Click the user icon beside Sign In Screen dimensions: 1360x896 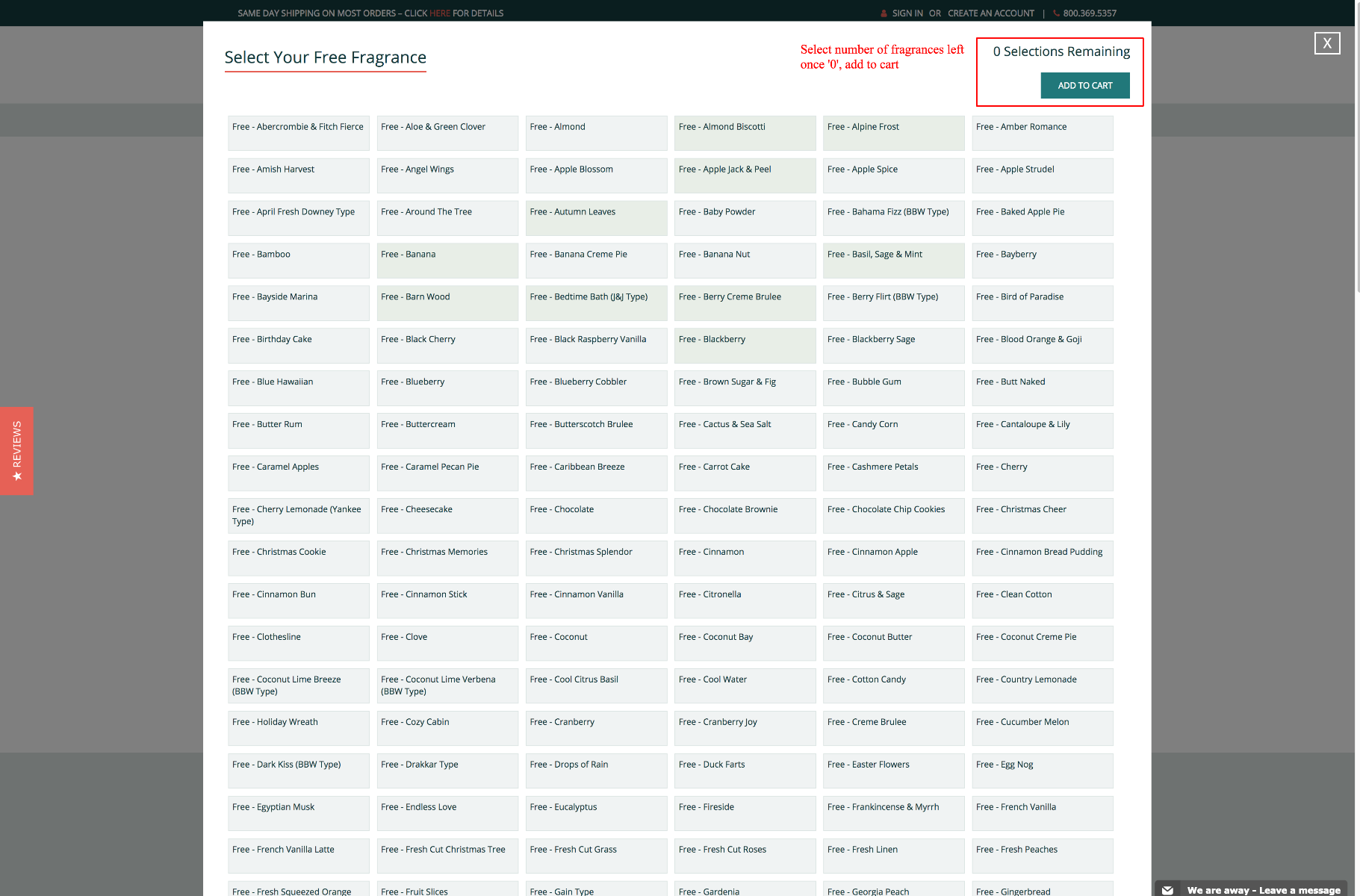pyautogui.click(x=884, y=13)
